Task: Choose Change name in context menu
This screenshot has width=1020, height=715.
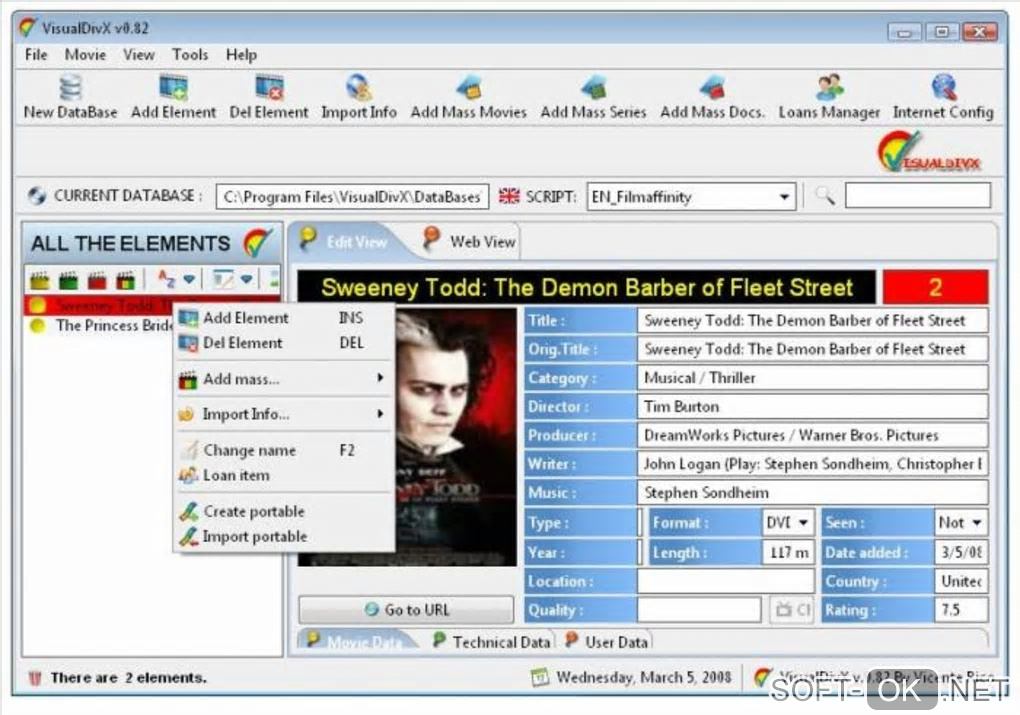Action: 285,450
